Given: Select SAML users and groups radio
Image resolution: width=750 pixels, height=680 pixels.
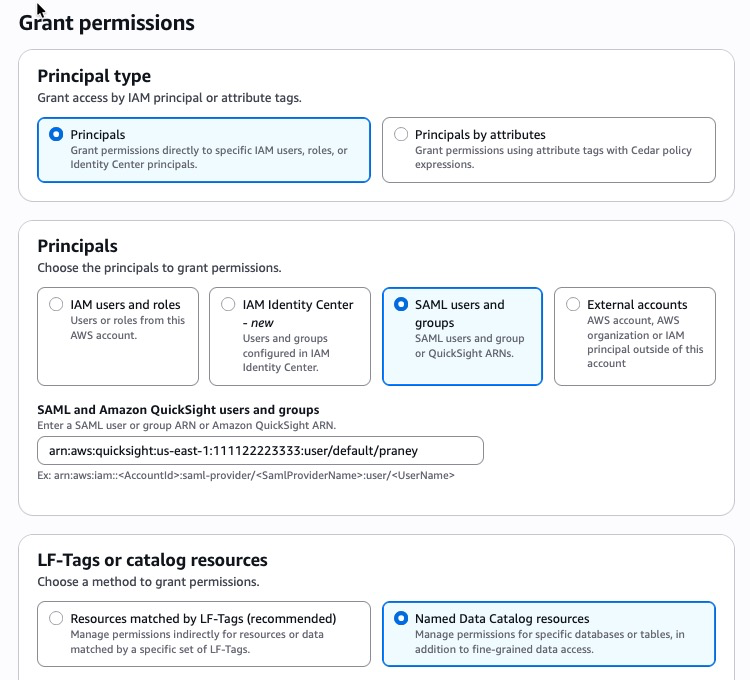Looking at the screenshot, I should (401, 304).
